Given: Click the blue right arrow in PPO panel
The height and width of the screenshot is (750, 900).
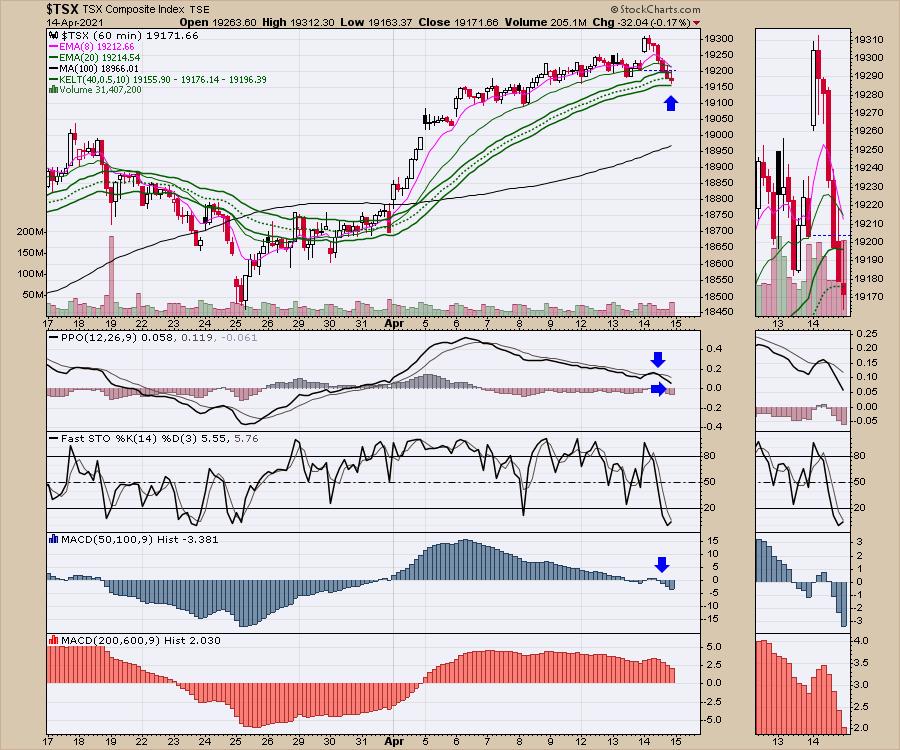Looking at the screenshot, I should tap(657, 389).
